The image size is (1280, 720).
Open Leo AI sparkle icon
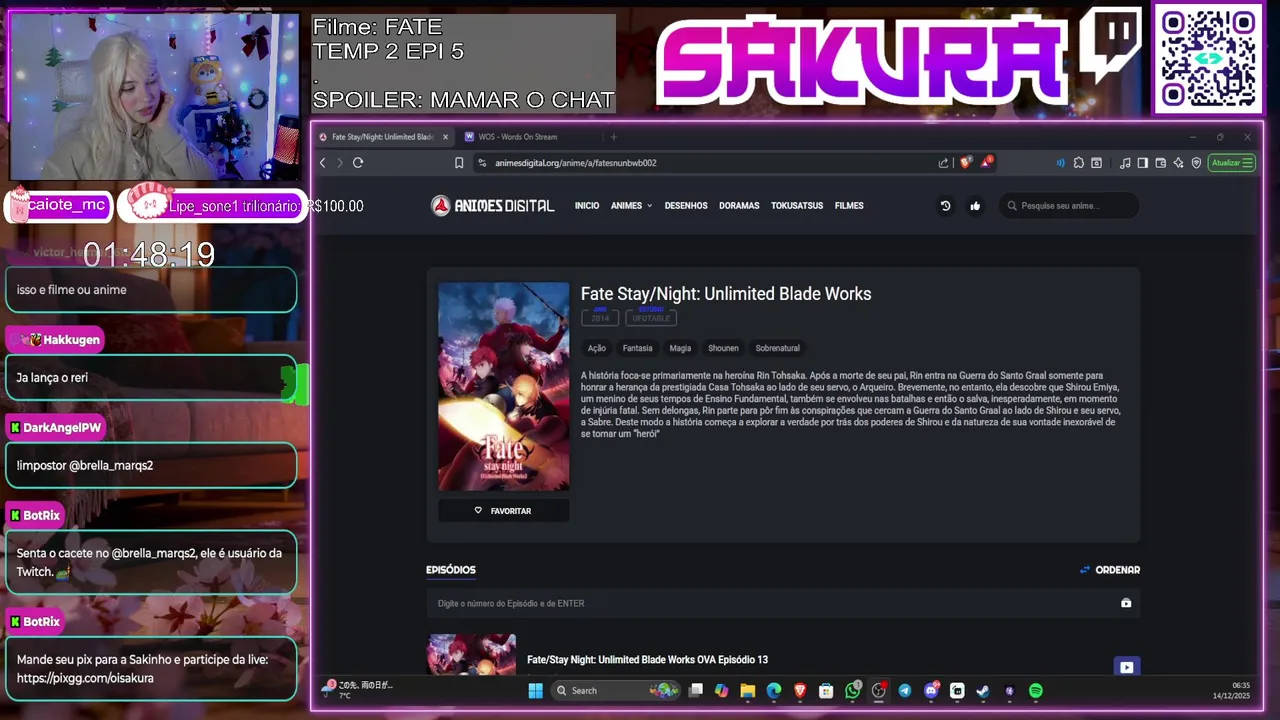[1179, 163]
